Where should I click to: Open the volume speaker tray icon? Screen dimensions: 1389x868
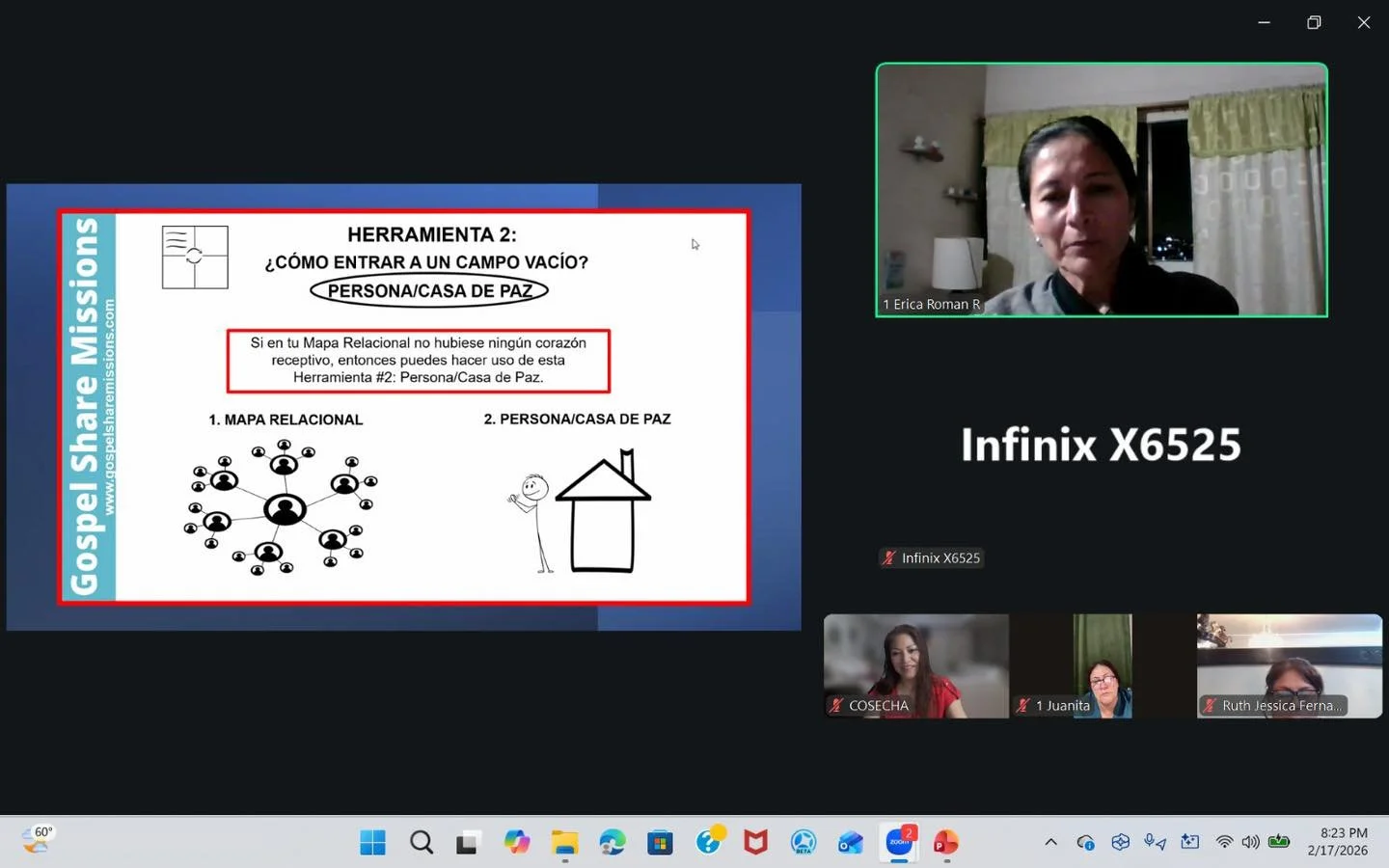click(x=1250, y=842)
